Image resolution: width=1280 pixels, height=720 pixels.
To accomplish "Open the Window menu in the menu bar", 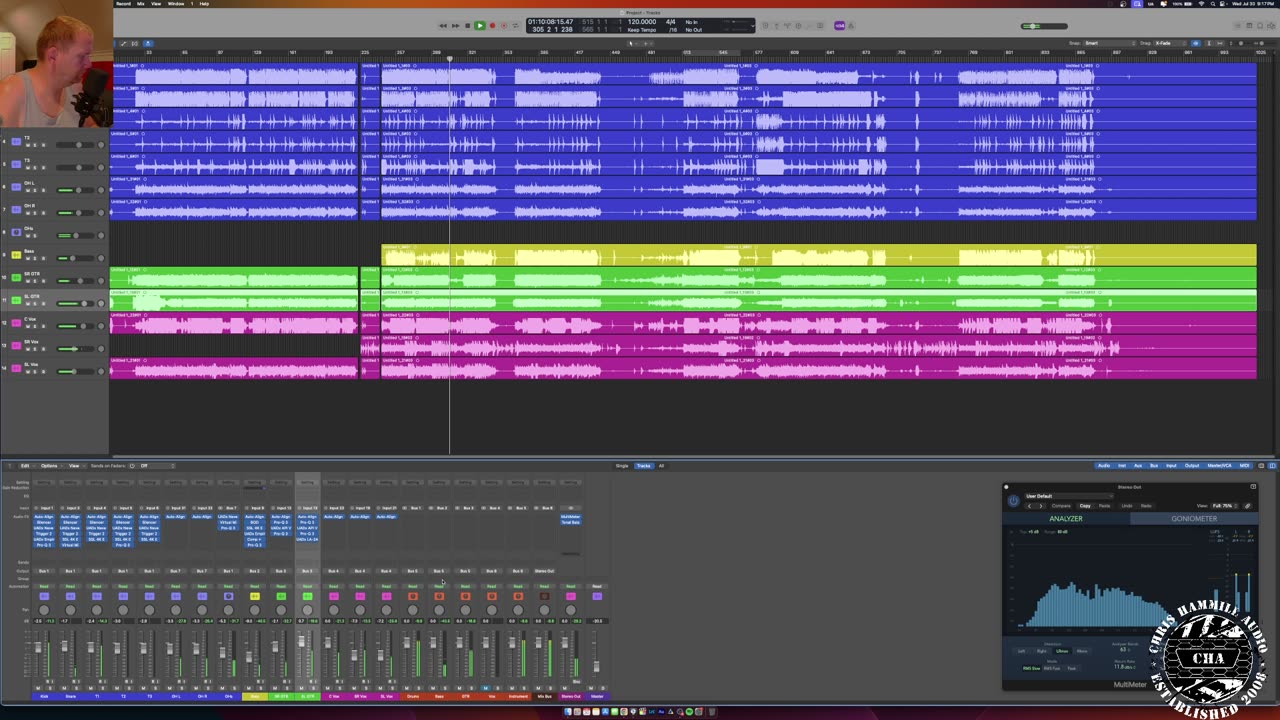I will 176,3.
